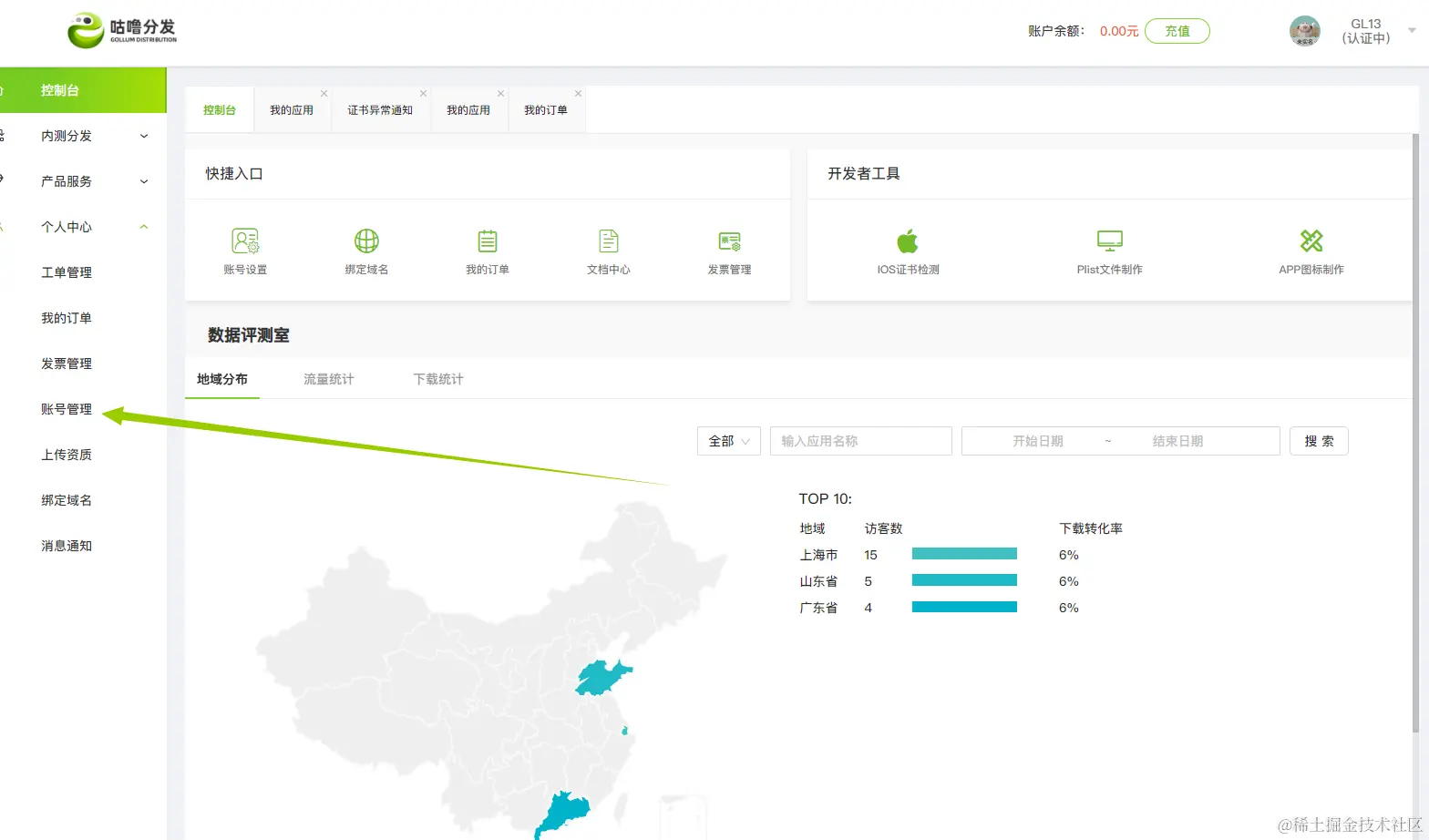Click the 开始日期 date field
Image resolution: width=1429 pixels, height=840 pixels.
tap(1038, 441)
